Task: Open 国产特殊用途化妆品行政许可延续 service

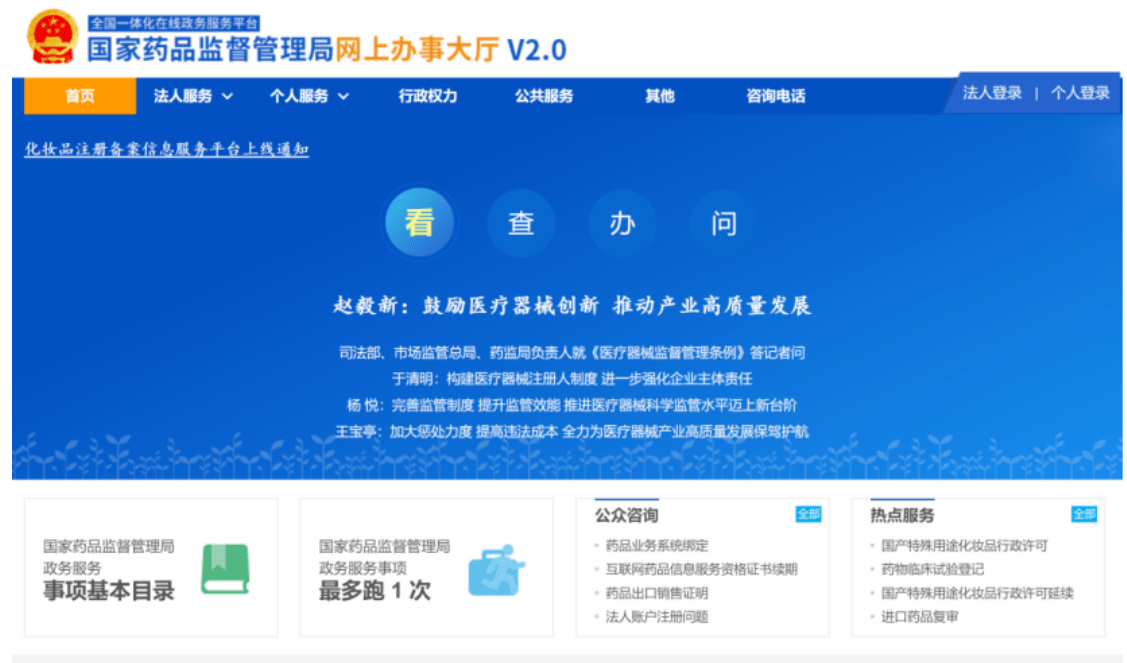Action: click(978, 593)
